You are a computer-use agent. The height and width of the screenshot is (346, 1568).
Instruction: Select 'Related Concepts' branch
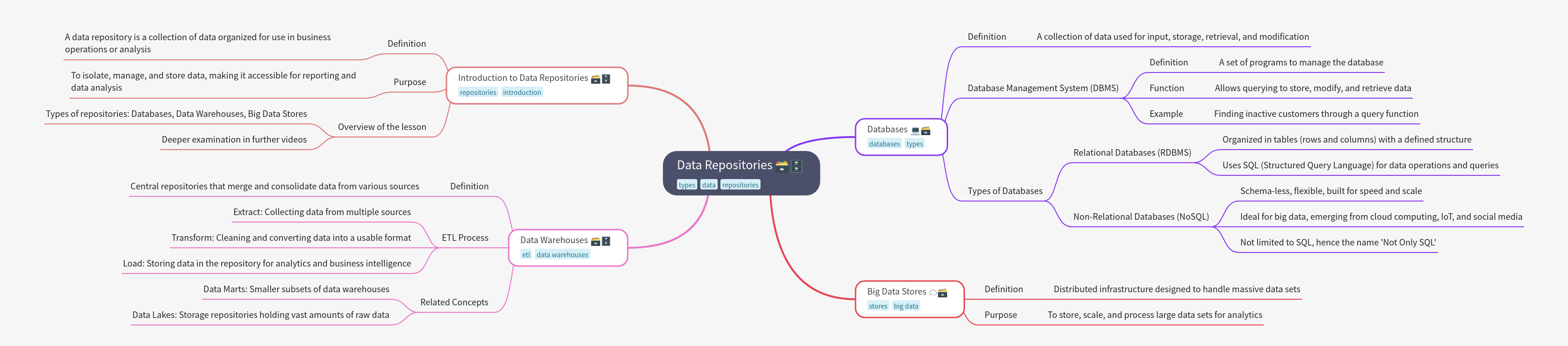coord(454,303)
